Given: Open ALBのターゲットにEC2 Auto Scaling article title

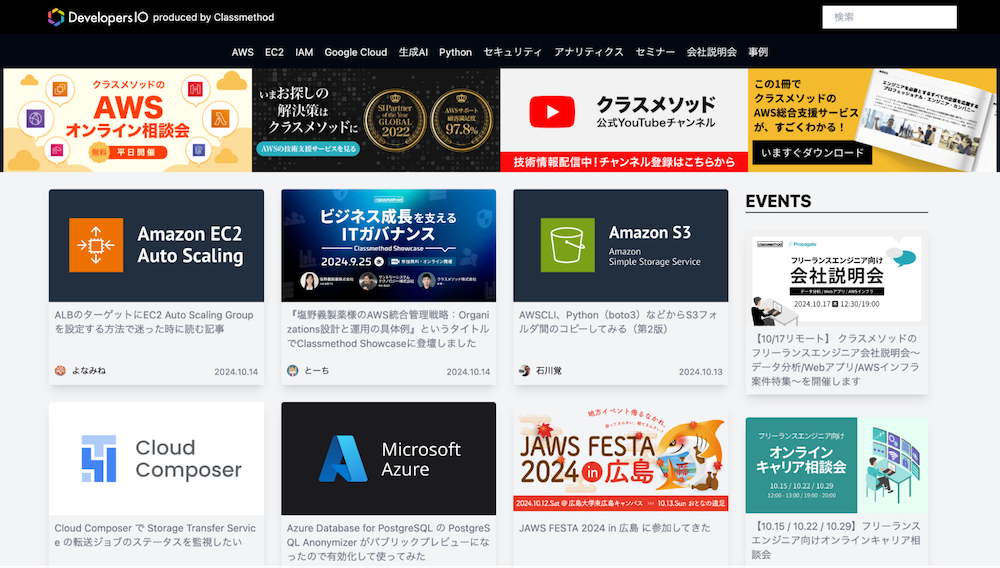Looking at the screenshot, I should click(154, 322).
